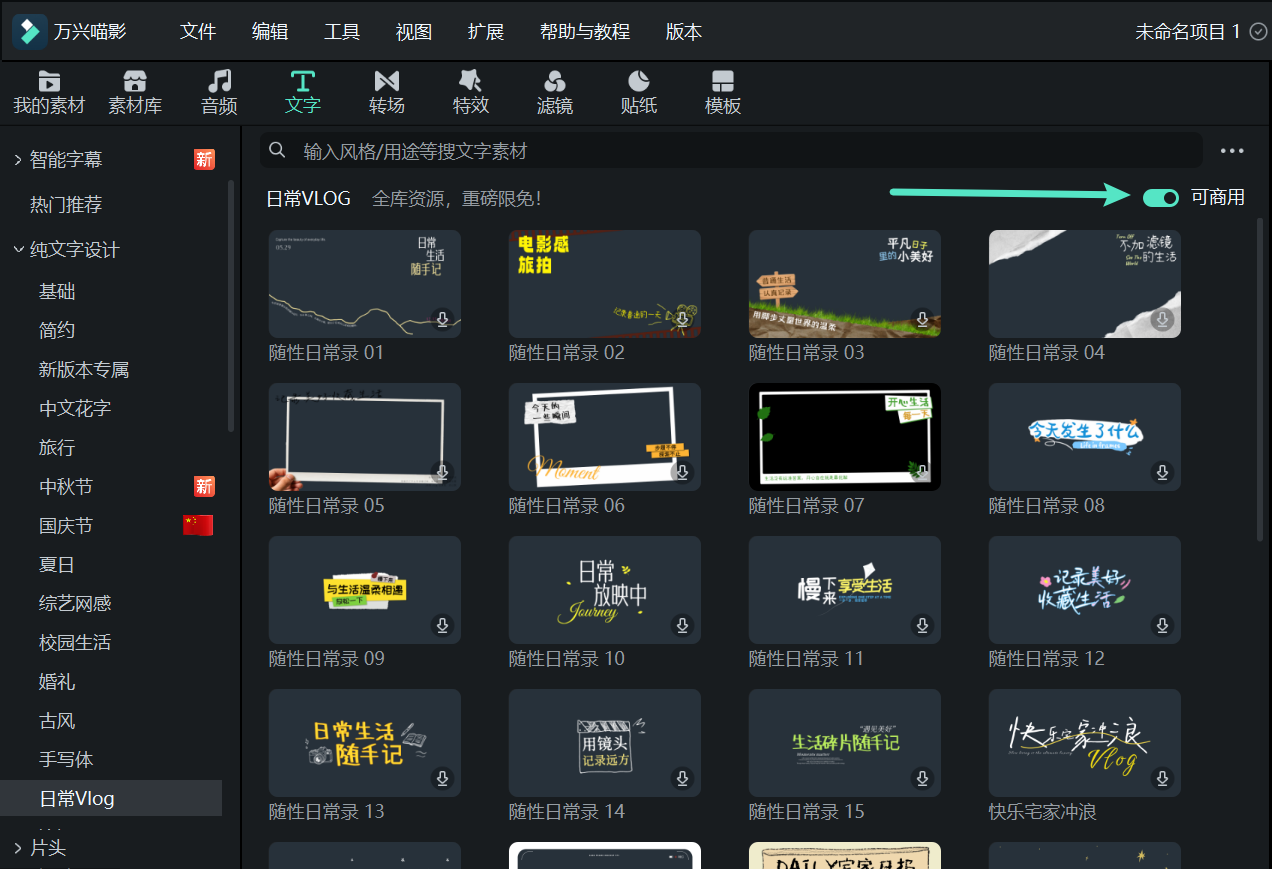The image size is (1272, 869).
Task: Open the 视图 menu
Action: 414,32
